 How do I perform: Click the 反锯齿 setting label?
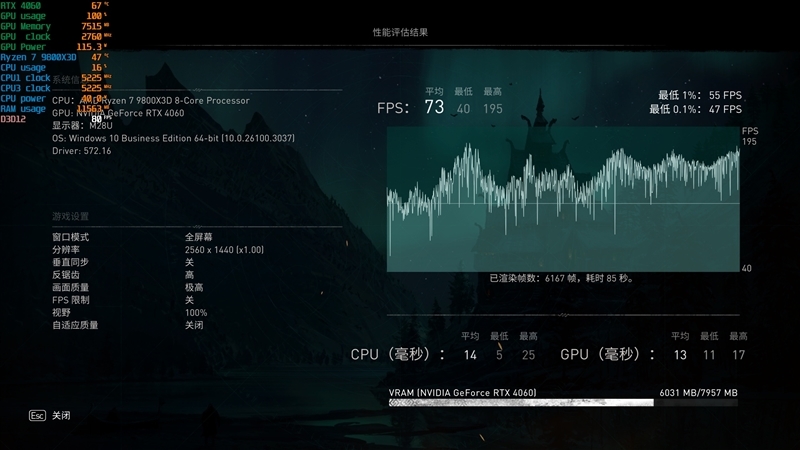pyautogui.click(x=66, y=275)
